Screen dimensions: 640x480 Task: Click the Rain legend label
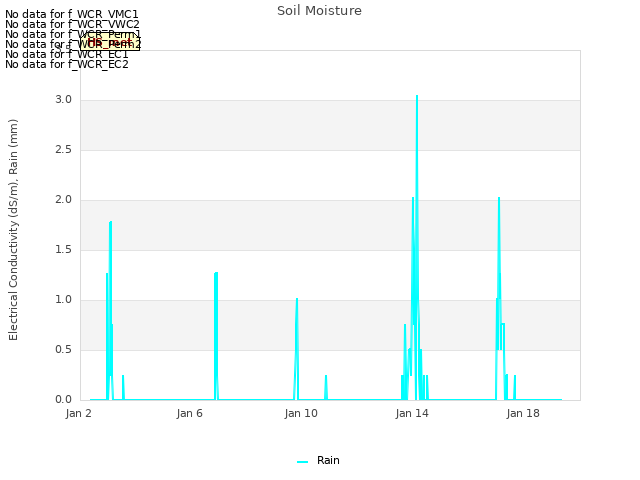[x=328, y=460]
